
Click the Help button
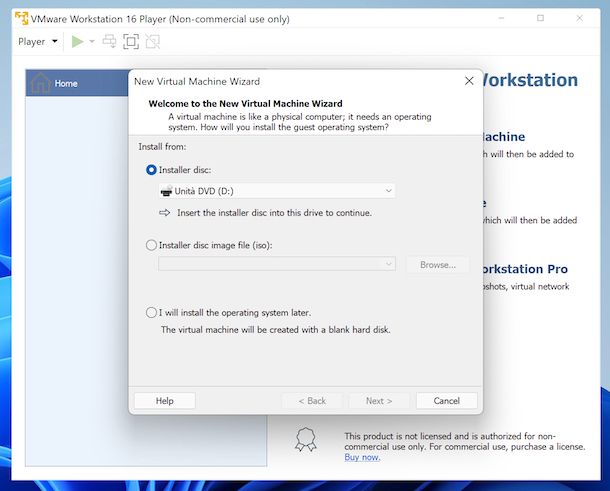tap(165, 401)
